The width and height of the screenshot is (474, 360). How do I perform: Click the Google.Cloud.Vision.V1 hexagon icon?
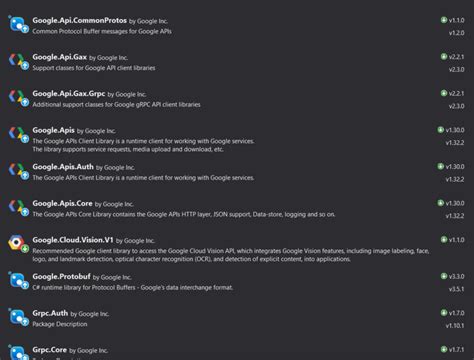point(19,244)
